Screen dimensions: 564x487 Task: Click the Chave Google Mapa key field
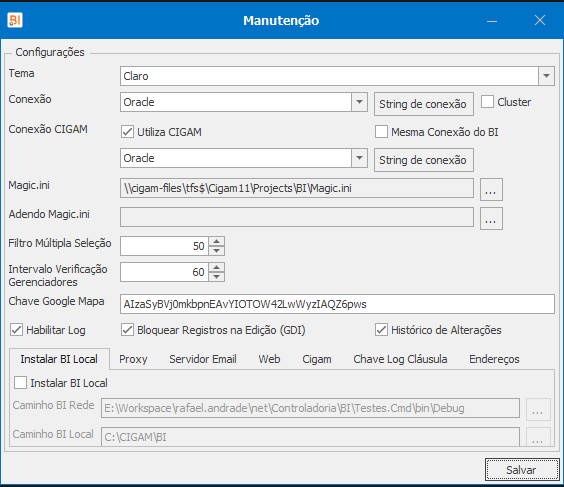337,304
